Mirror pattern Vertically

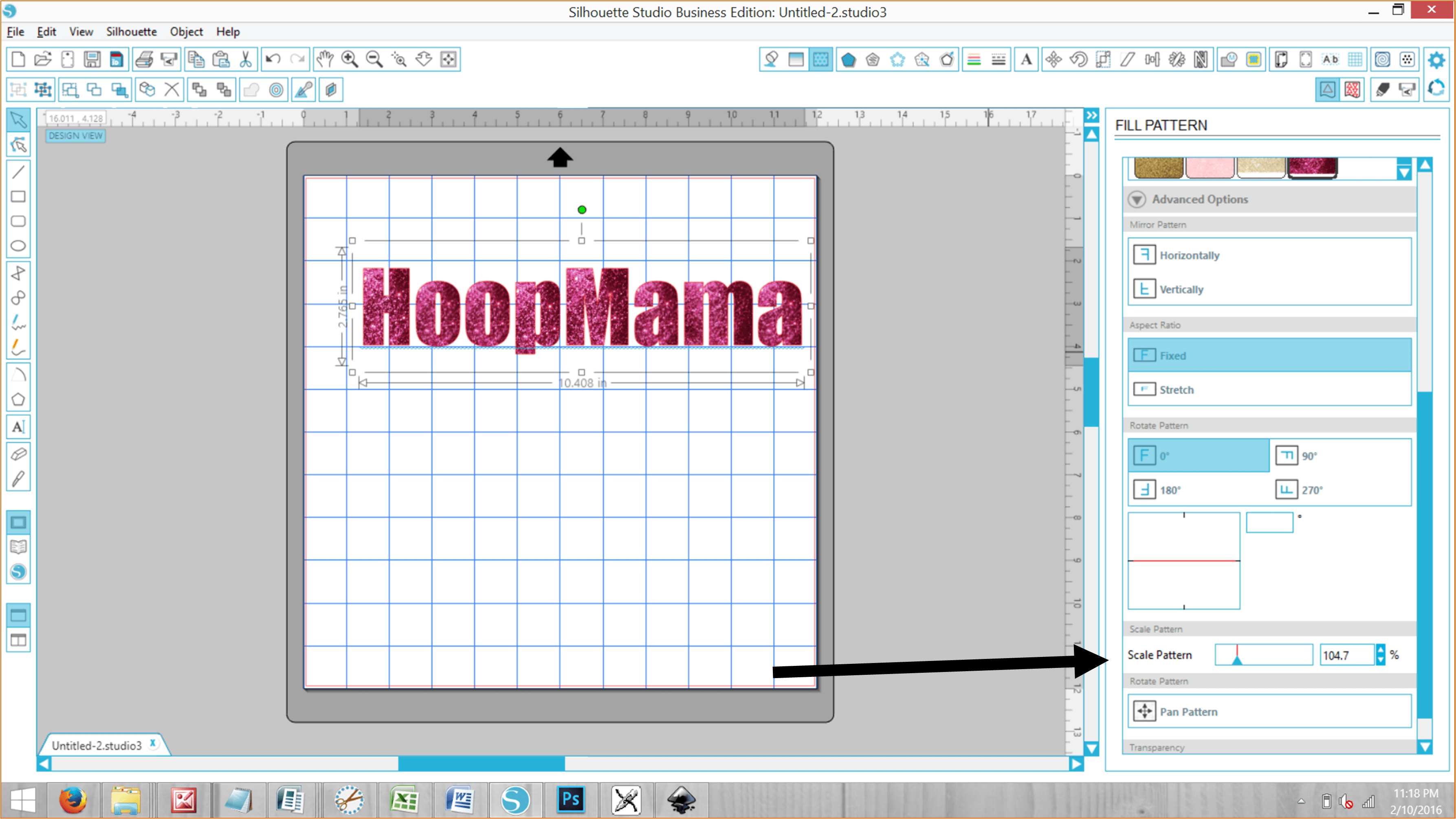coord(1269,289)
